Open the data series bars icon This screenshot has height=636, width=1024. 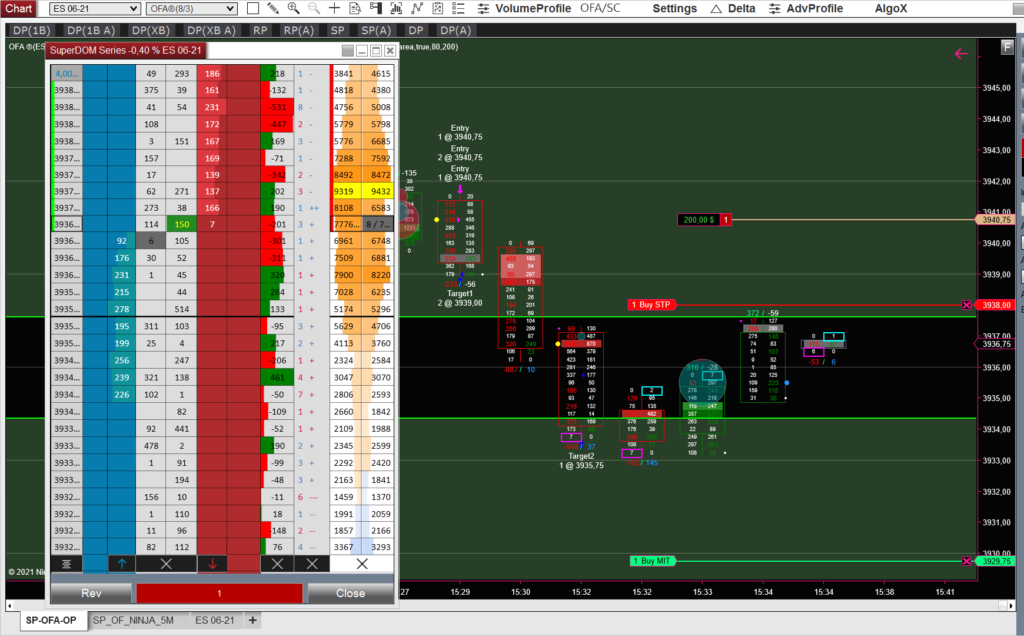click(396, 8)
